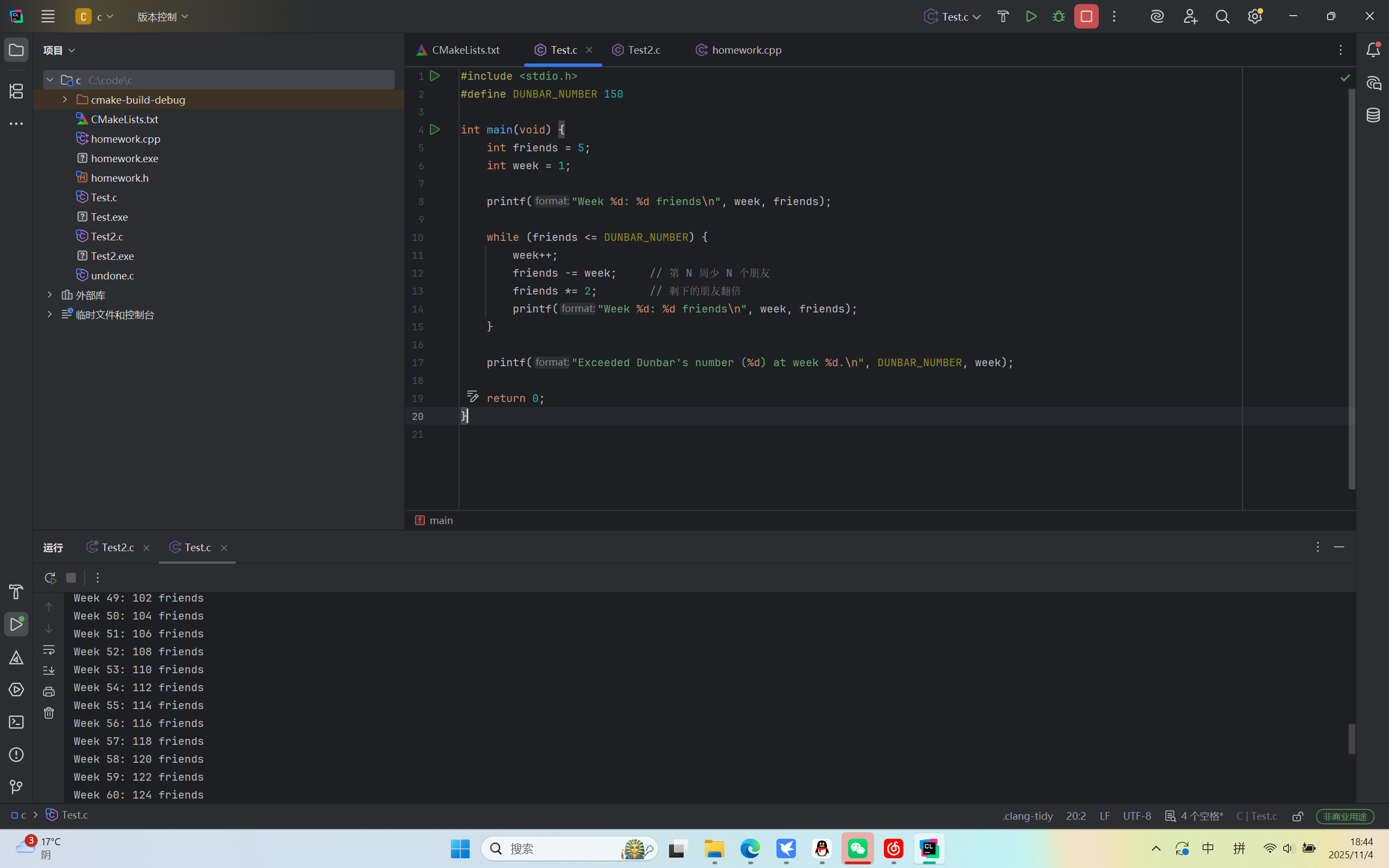Click the Debug bug icon in toolbar
The width and height of the screenshot is (1389, 868).
point(1059,17)
